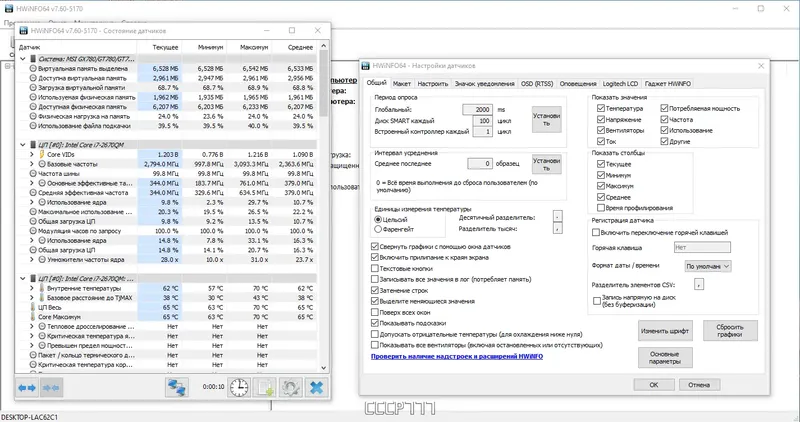The image size is (800, 422).
Task: Open the Формат даты / времени dropdown
Action: point(708,266)
